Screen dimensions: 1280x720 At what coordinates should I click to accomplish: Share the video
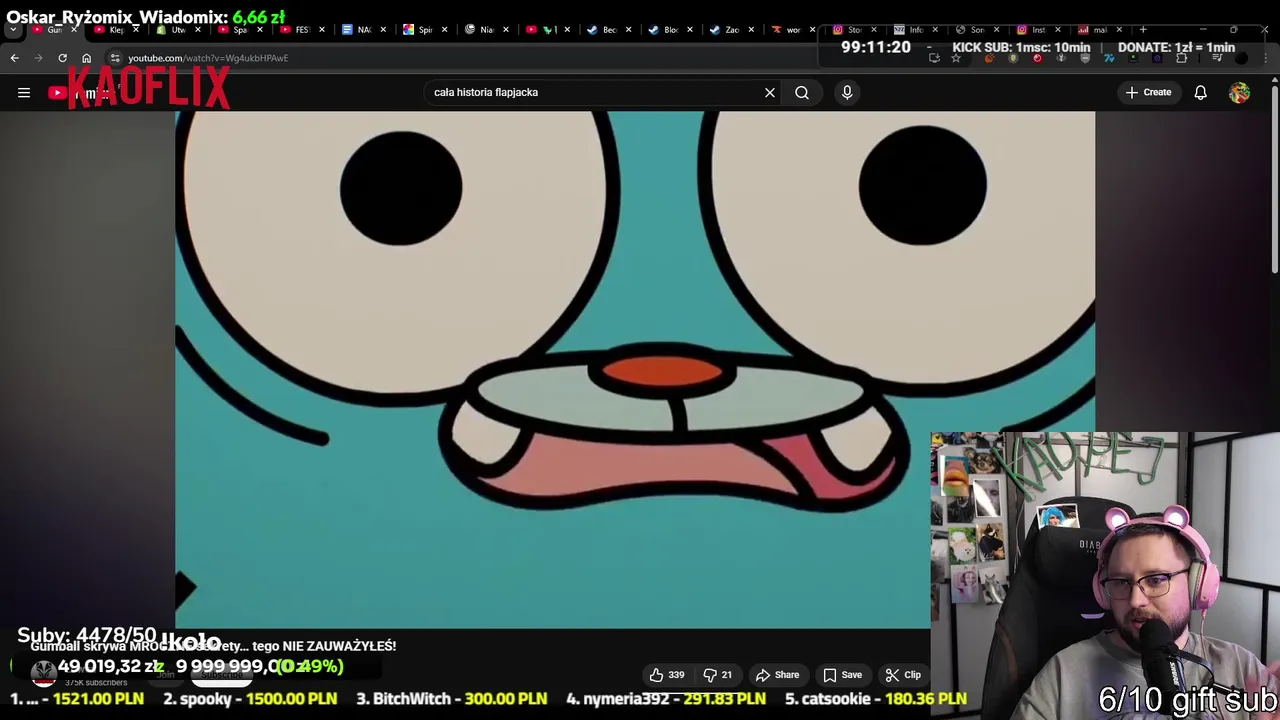(x=778, y=675)
